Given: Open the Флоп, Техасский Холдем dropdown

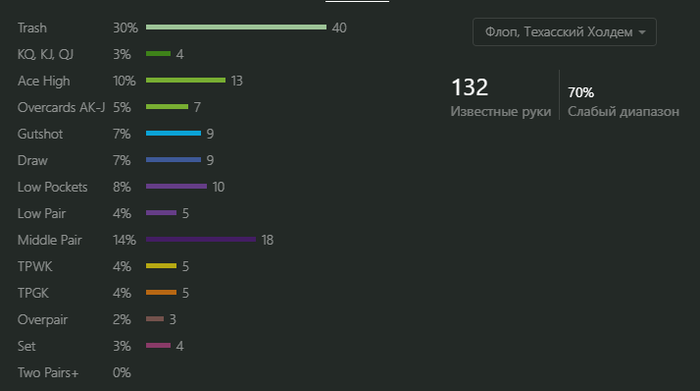Looking at the screenshot, I should [564, 32].
